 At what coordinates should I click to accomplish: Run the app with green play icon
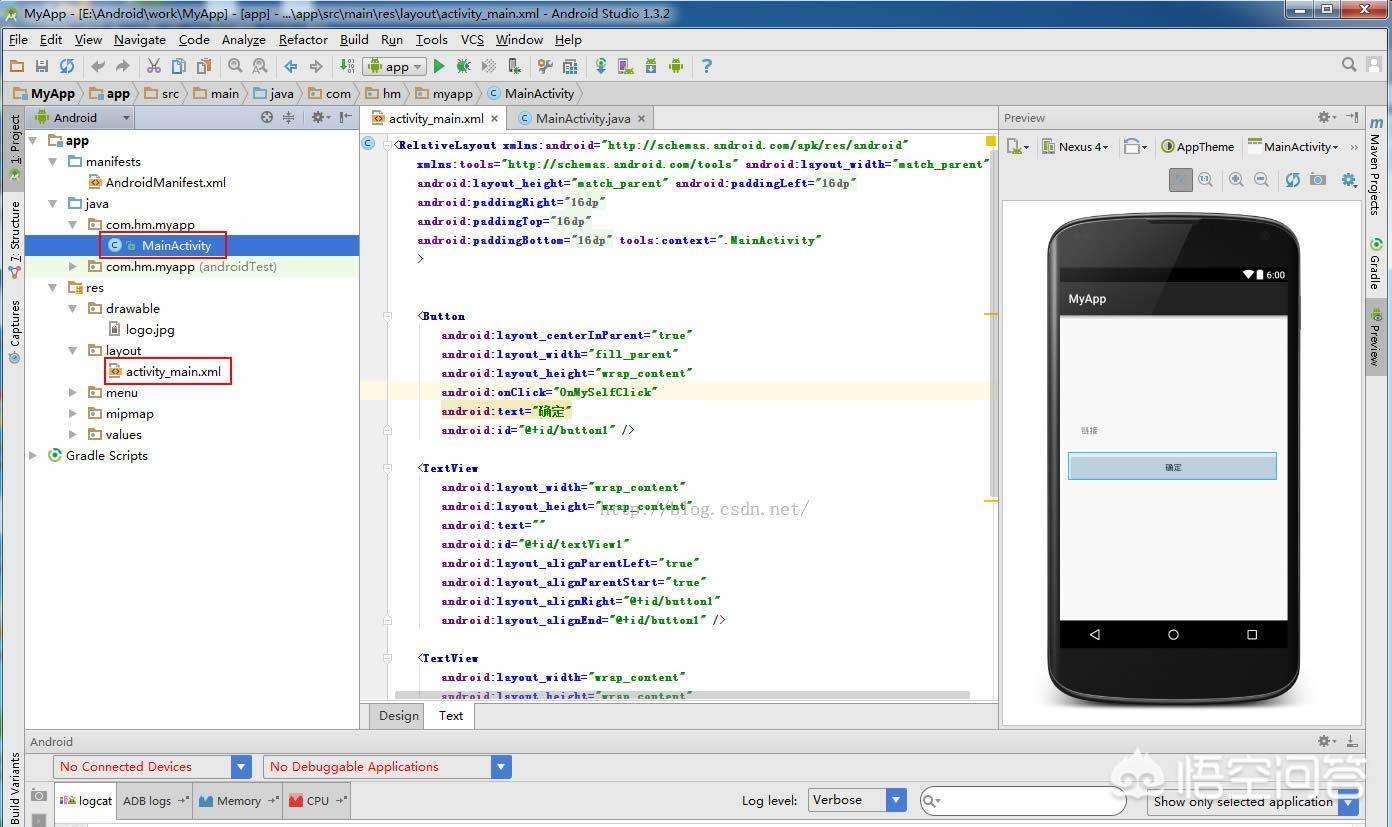pyautogui.click(x=439, y=66)
